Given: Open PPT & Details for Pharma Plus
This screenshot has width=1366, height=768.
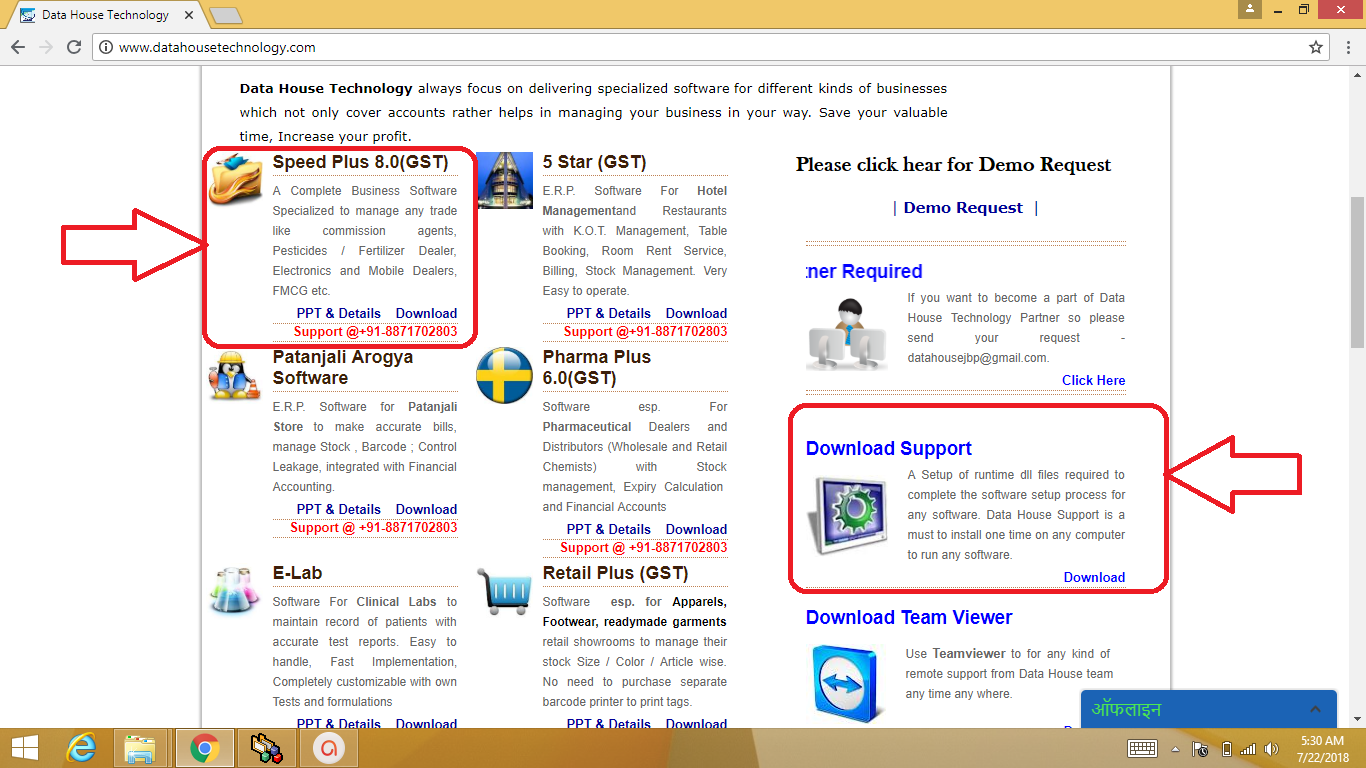Looking at the screenshot, I should tap(609, 529).
